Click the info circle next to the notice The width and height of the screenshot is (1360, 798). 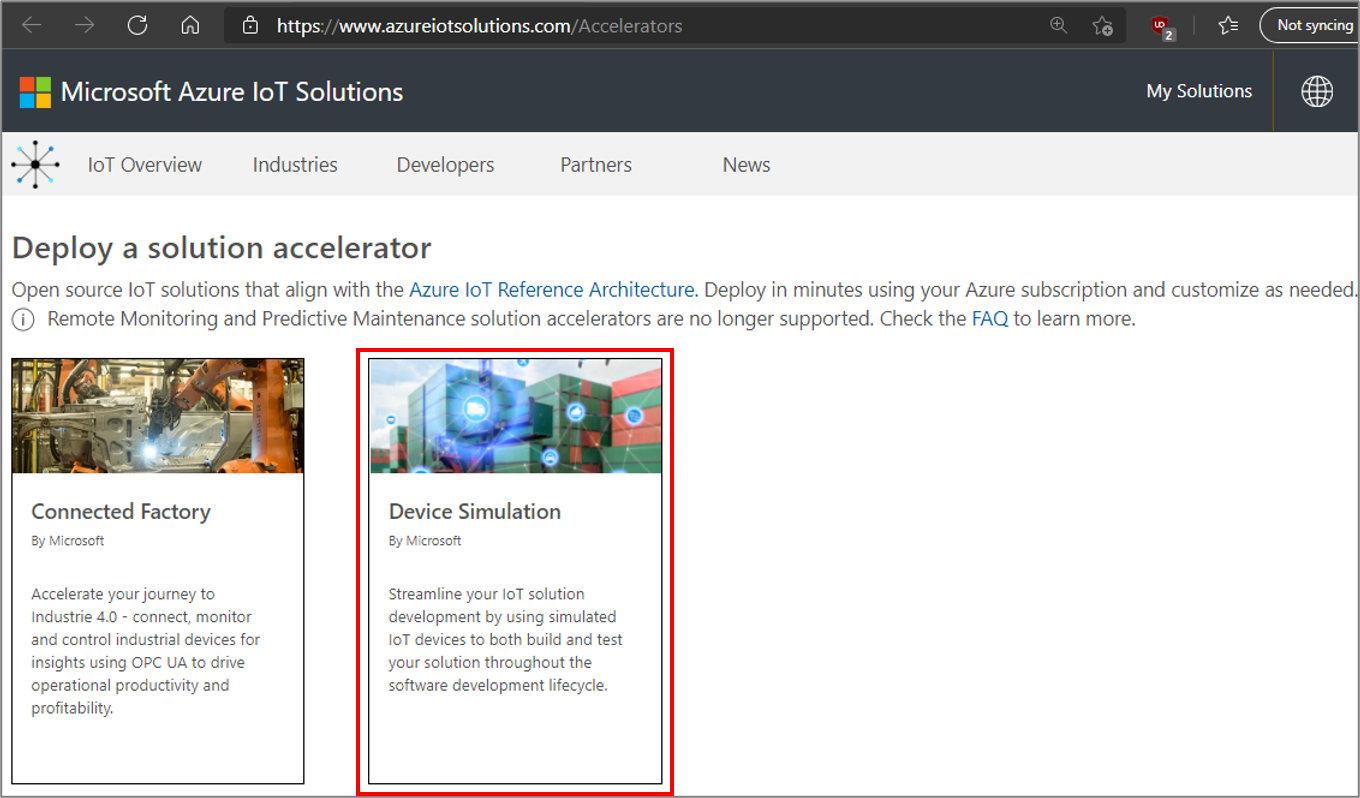(22, 319)
